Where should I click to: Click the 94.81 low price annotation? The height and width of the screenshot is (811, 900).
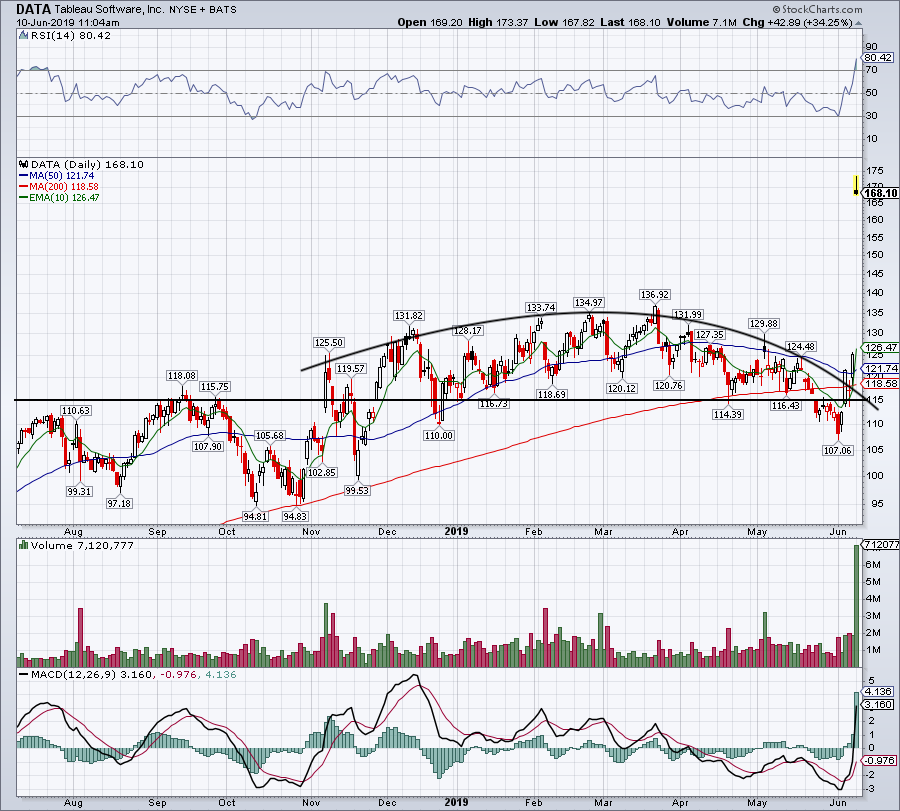coord(255,516)
